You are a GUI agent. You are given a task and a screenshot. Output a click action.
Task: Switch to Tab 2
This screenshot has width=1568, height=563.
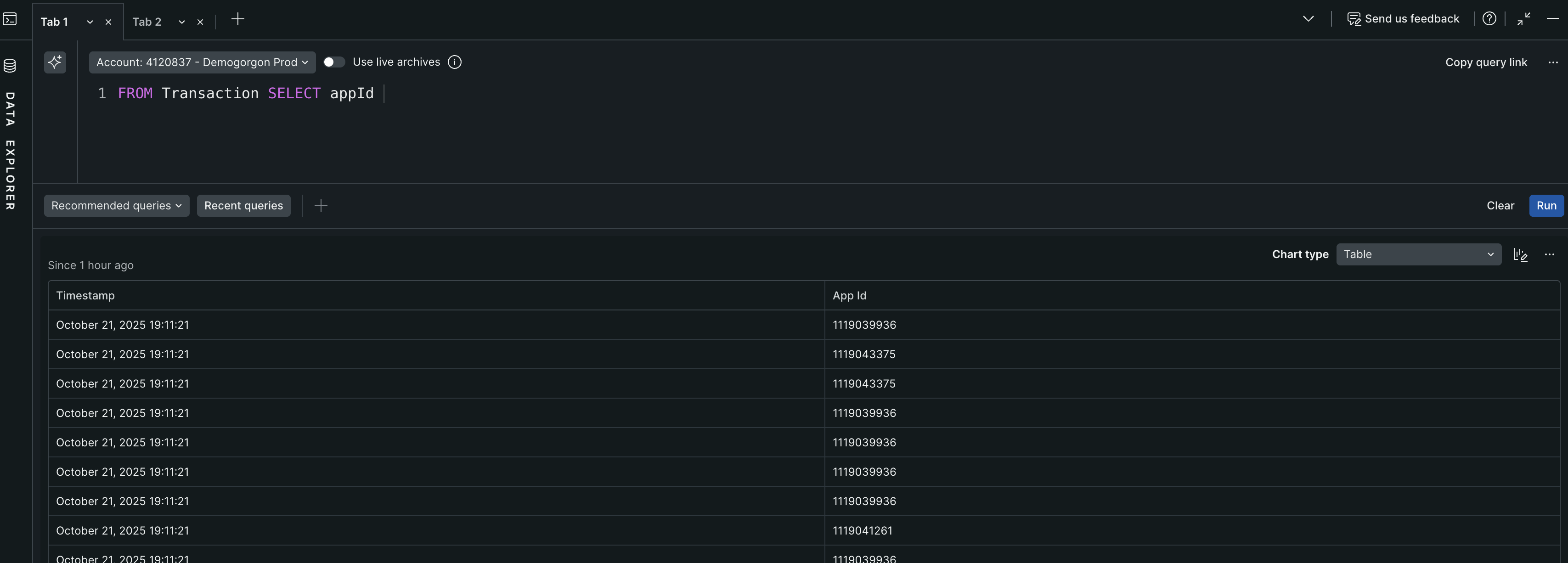pos(146,21)
